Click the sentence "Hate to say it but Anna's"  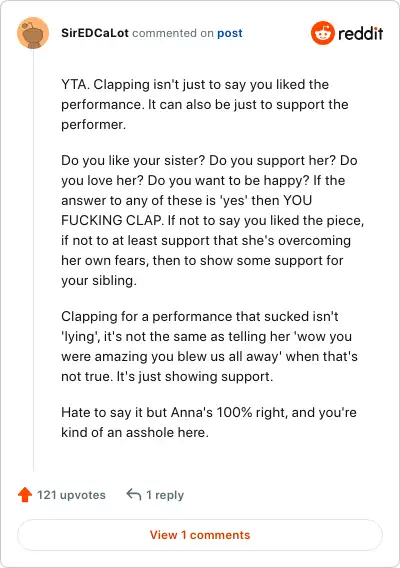click(209, 422)
